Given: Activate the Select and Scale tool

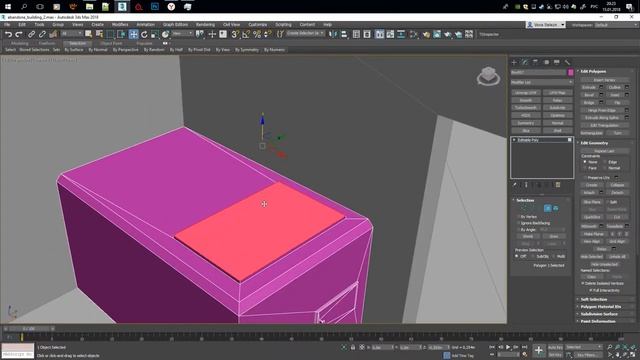Looking at the screenshot, I should (155, 35).
